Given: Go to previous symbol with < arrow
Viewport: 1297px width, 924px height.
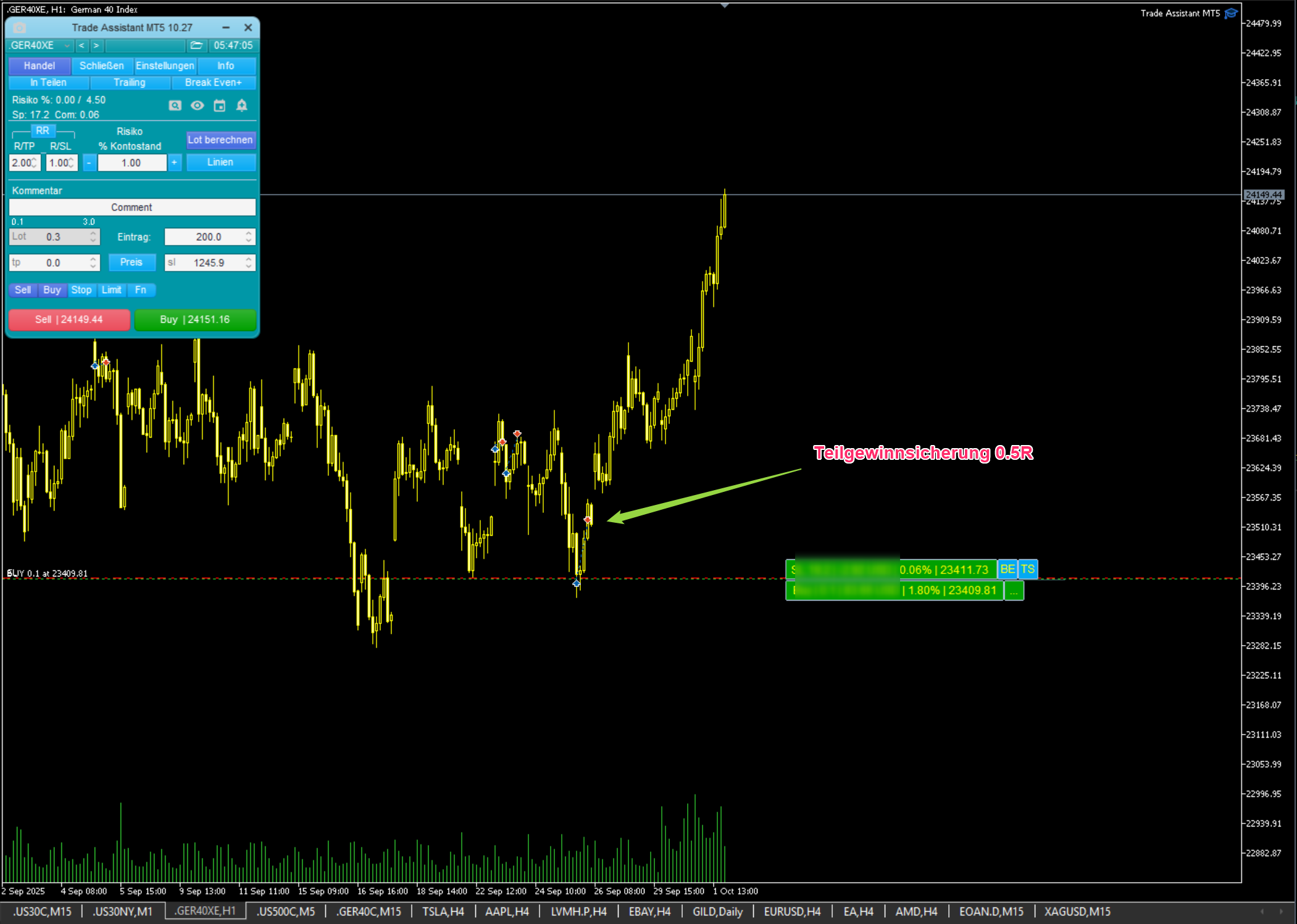Looking at the screenshot, I should pos(81,46).
